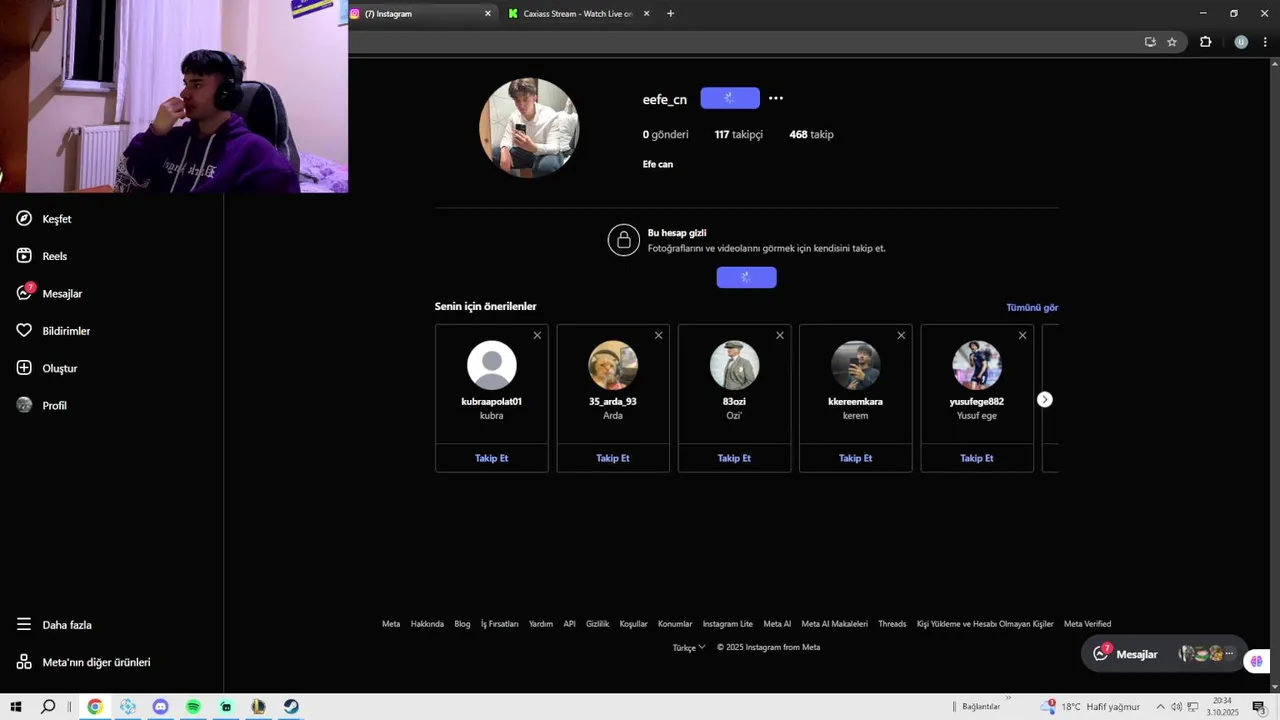Dismiss the kubraapolat01 suggestion

[x=537, y=335]
